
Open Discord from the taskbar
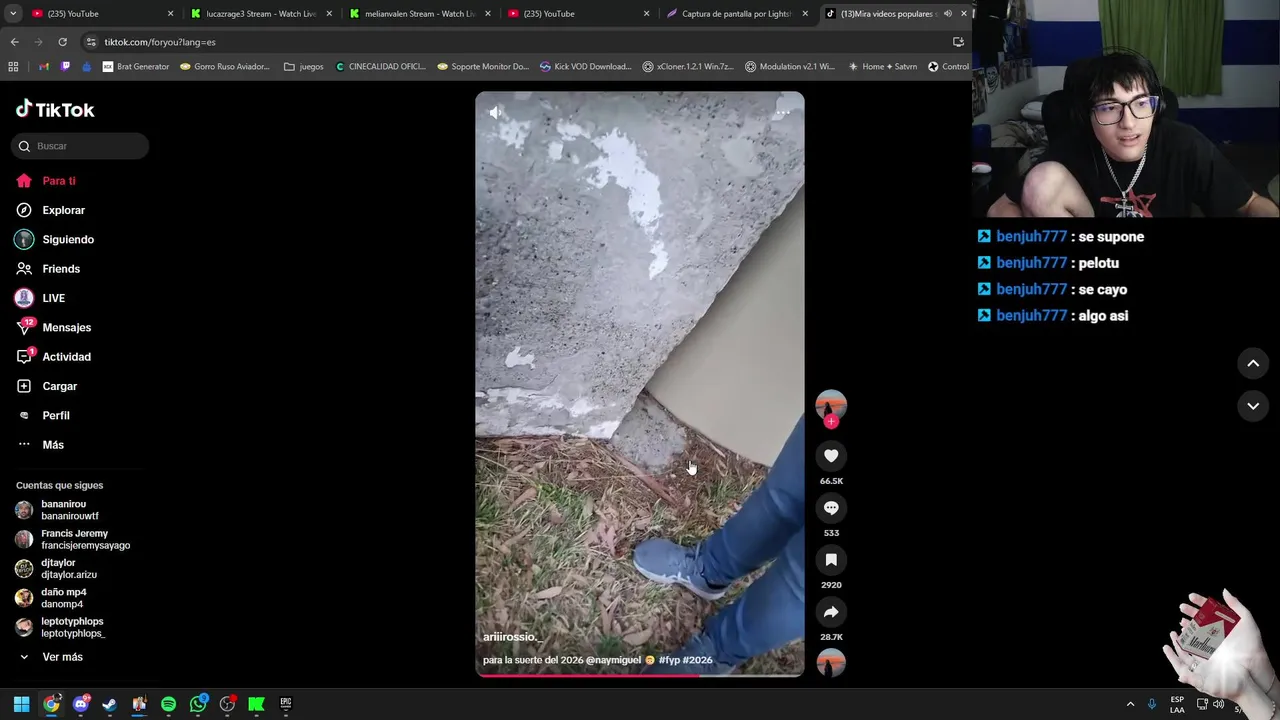tap(80, 704)
